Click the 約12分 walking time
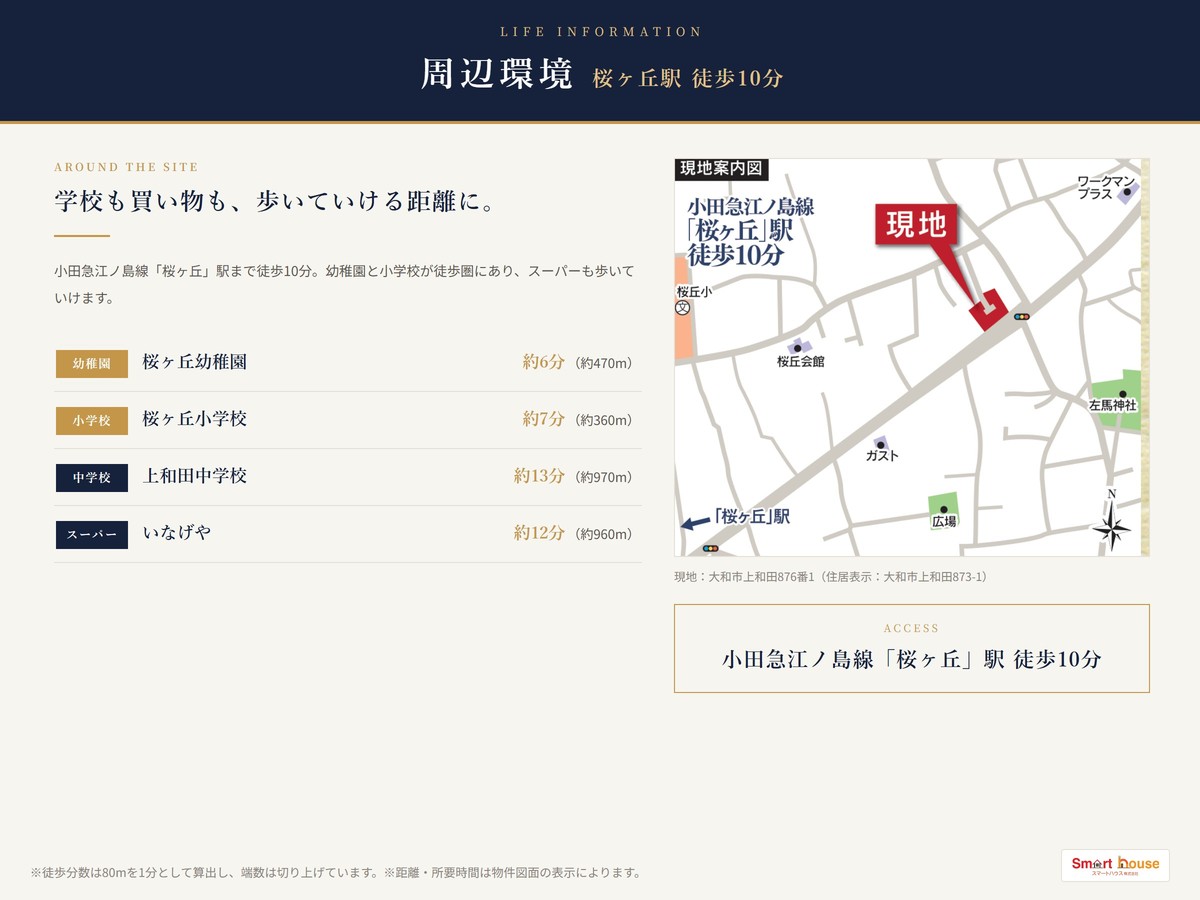The width and height of the screenshot is (1200, 900). pos(539,533)
